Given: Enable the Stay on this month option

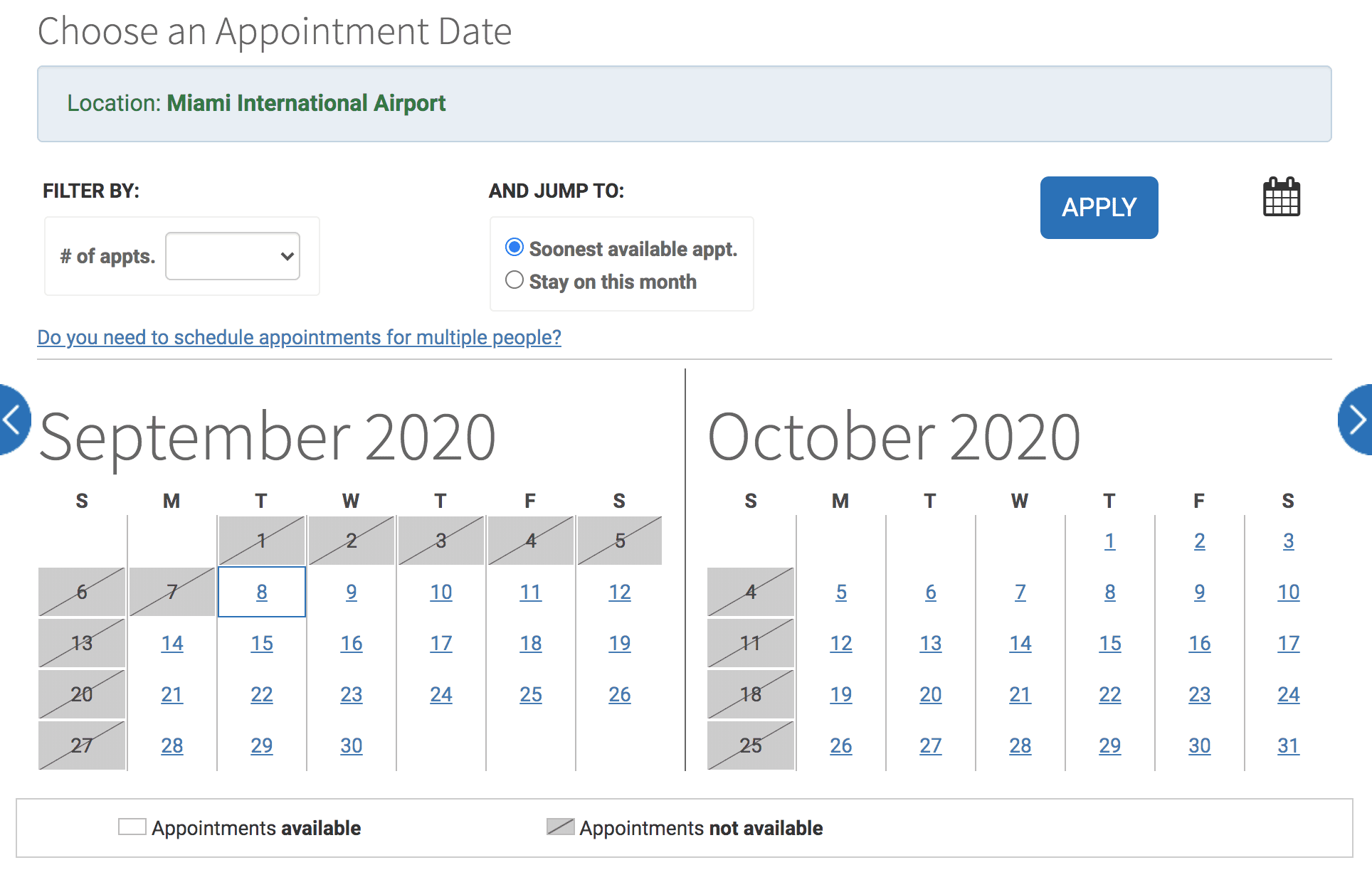Looking at the screenshot, I should [x=514, y=280].
